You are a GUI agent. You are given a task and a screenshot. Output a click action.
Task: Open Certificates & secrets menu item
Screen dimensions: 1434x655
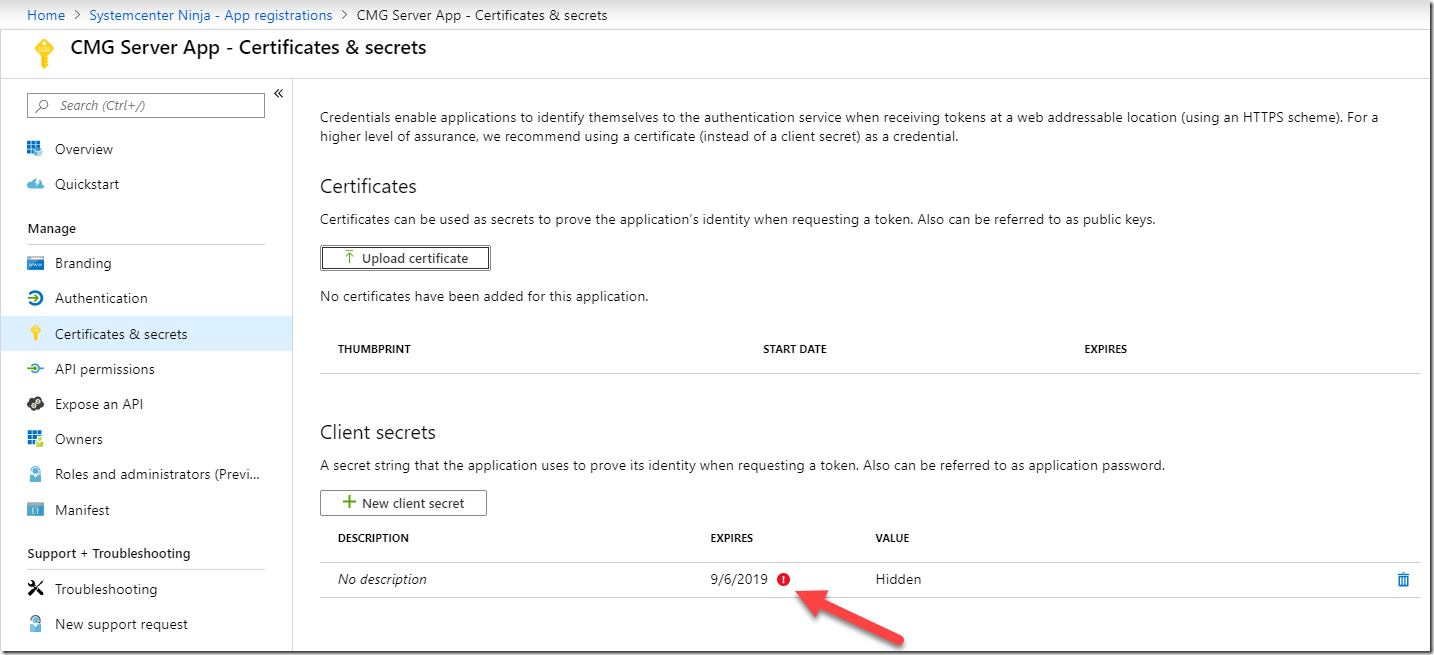121,334
